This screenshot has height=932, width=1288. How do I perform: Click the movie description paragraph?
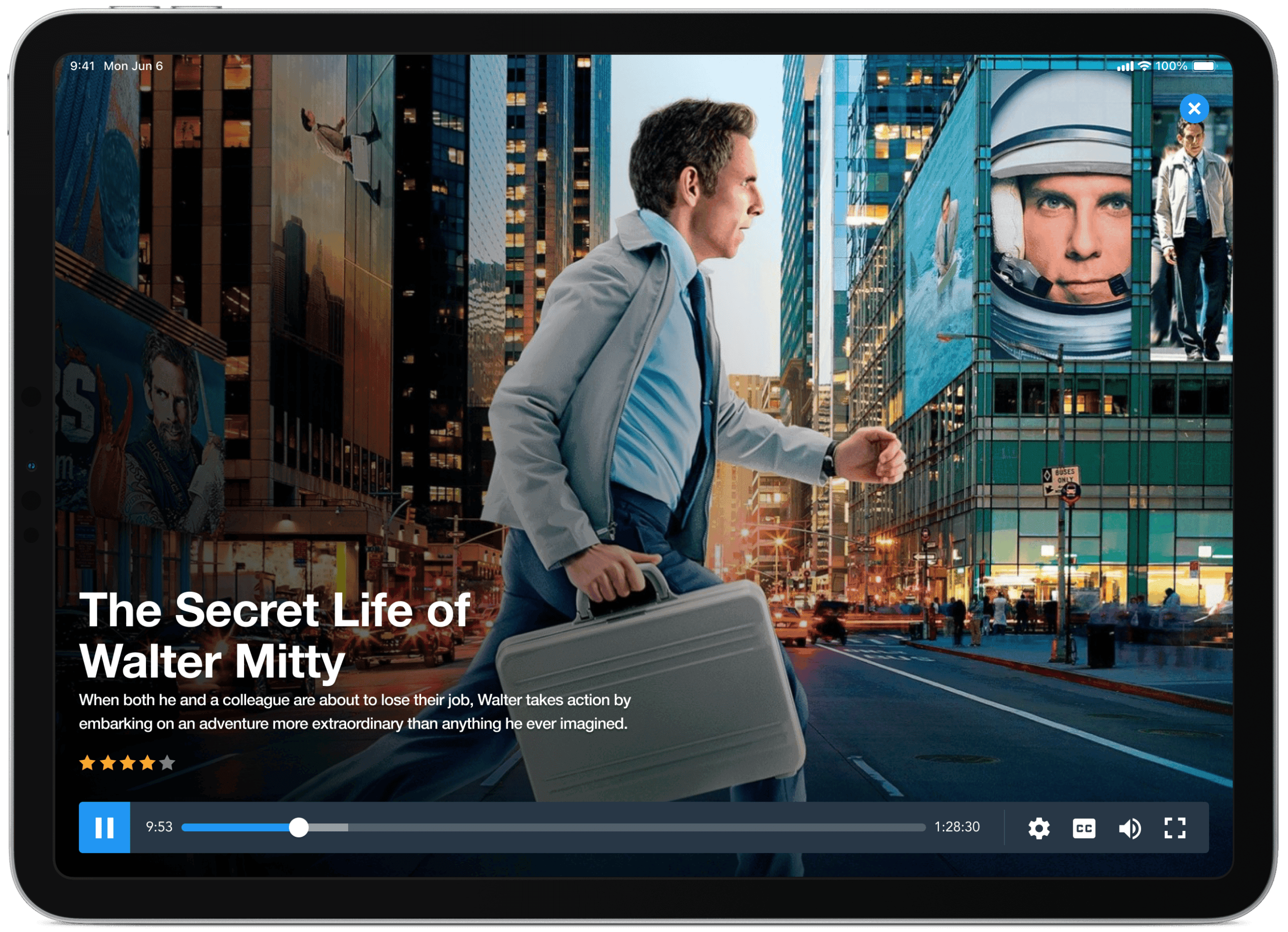point(355,712)
